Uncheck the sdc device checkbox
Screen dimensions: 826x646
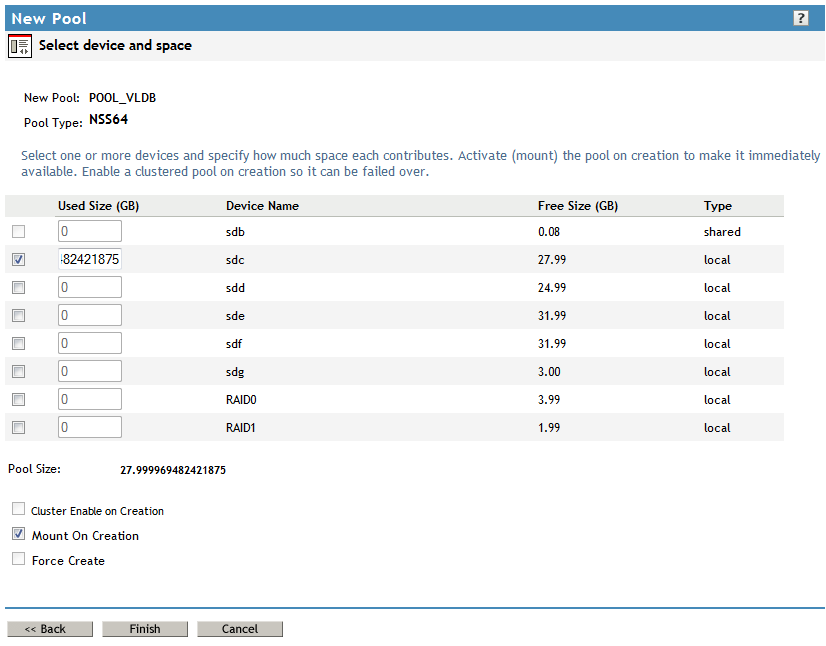(18, 259)
